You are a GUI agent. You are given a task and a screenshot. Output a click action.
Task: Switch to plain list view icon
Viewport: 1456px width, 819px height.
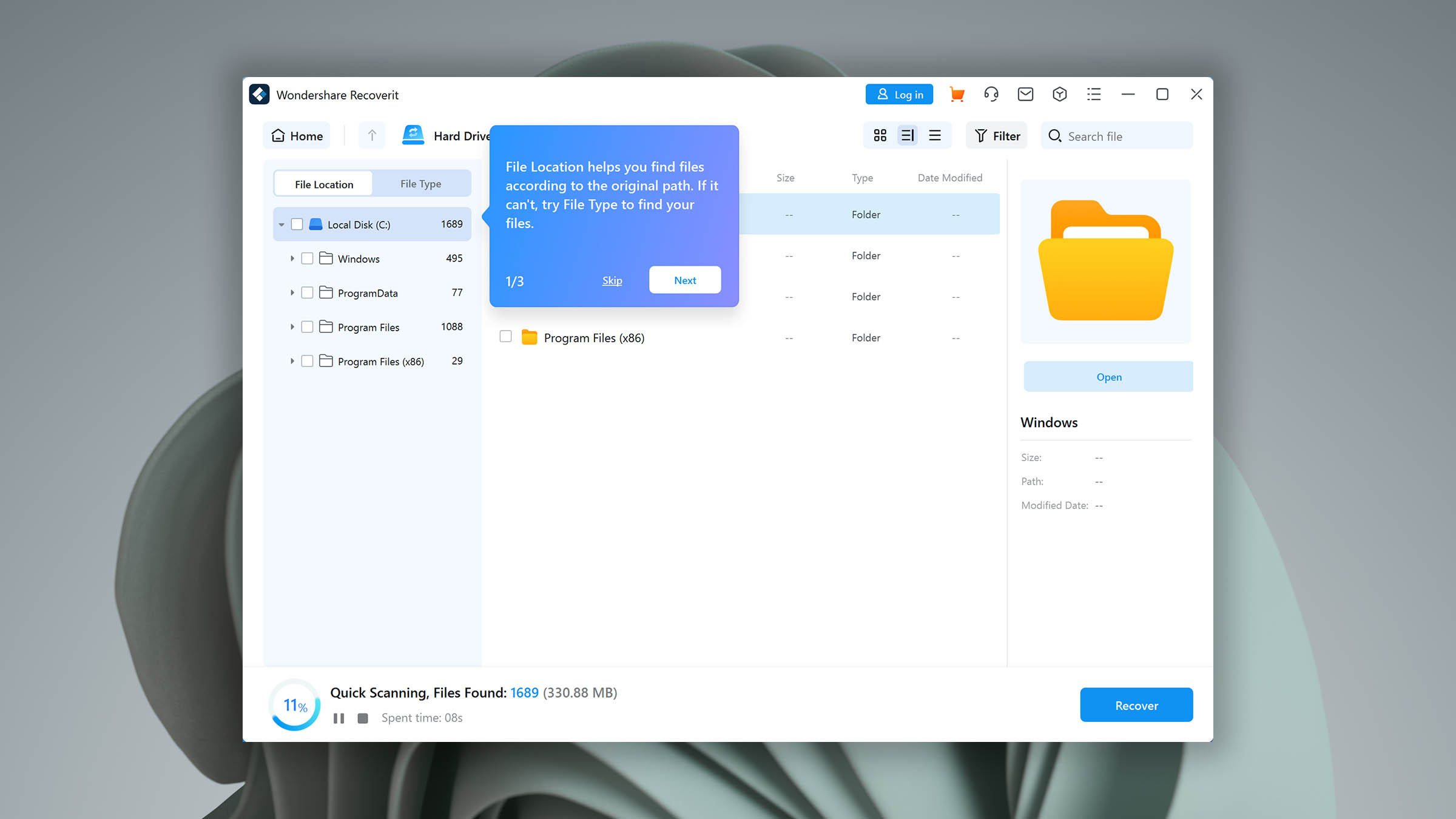935,135
